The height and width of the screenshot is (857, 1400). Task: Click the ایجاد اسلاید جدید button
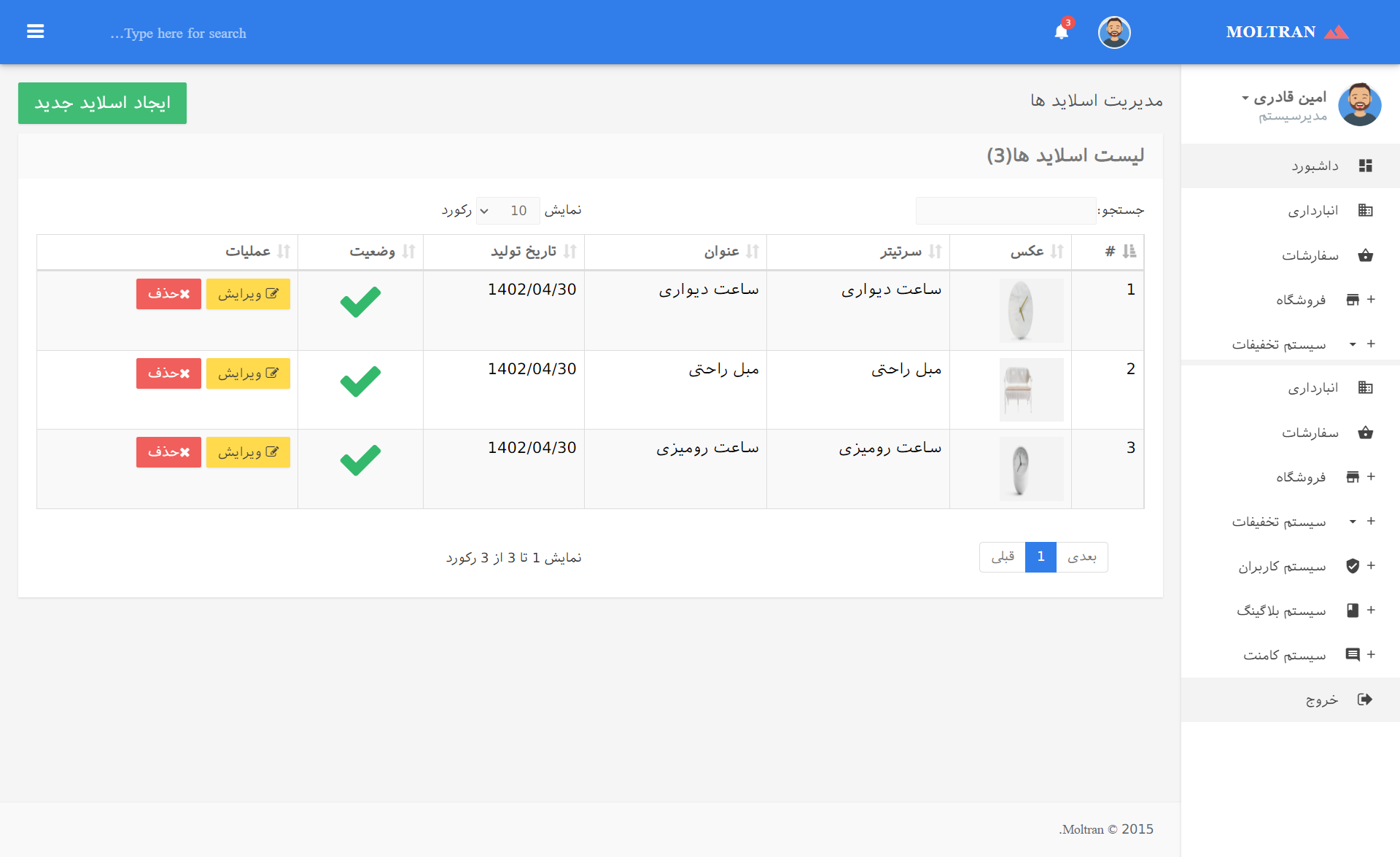pyautogui.click(x=102, y=103)
